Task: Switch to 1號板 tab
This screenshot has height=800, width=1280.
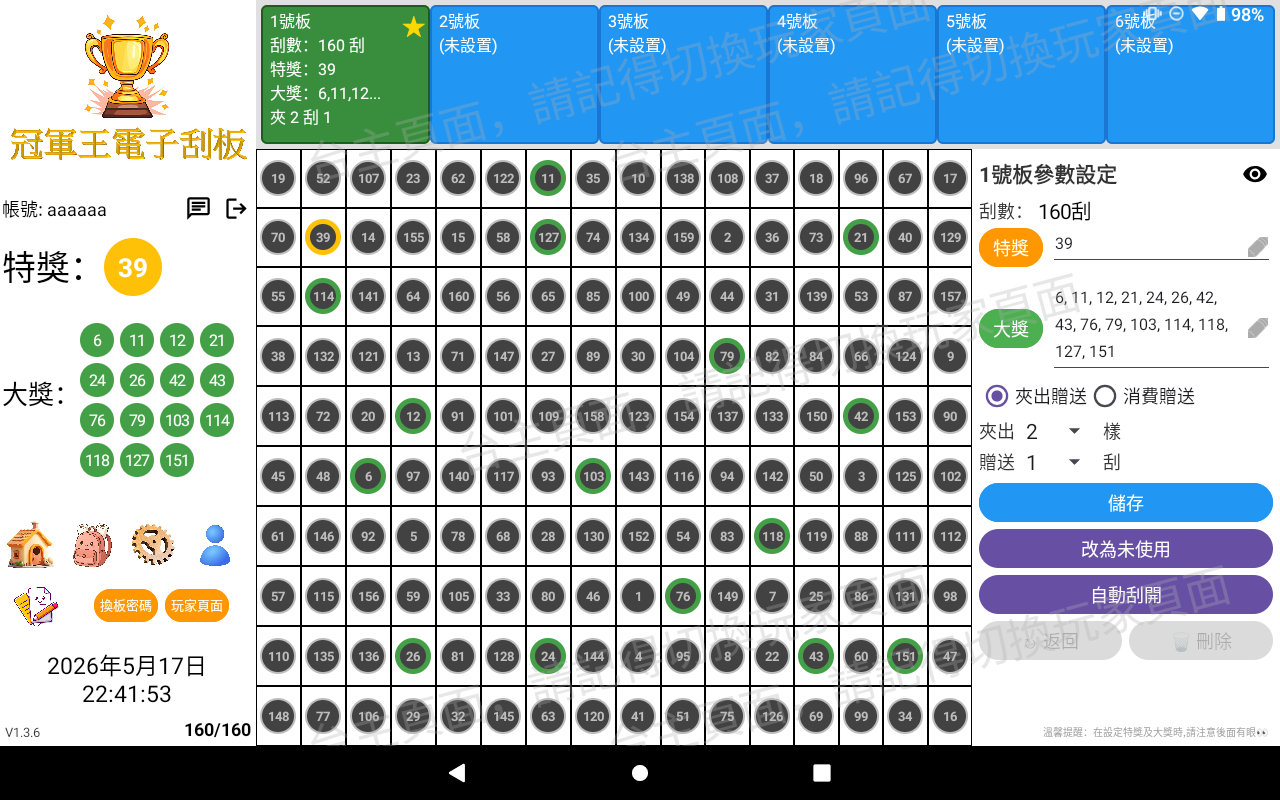Action: (x=345, y=75)
